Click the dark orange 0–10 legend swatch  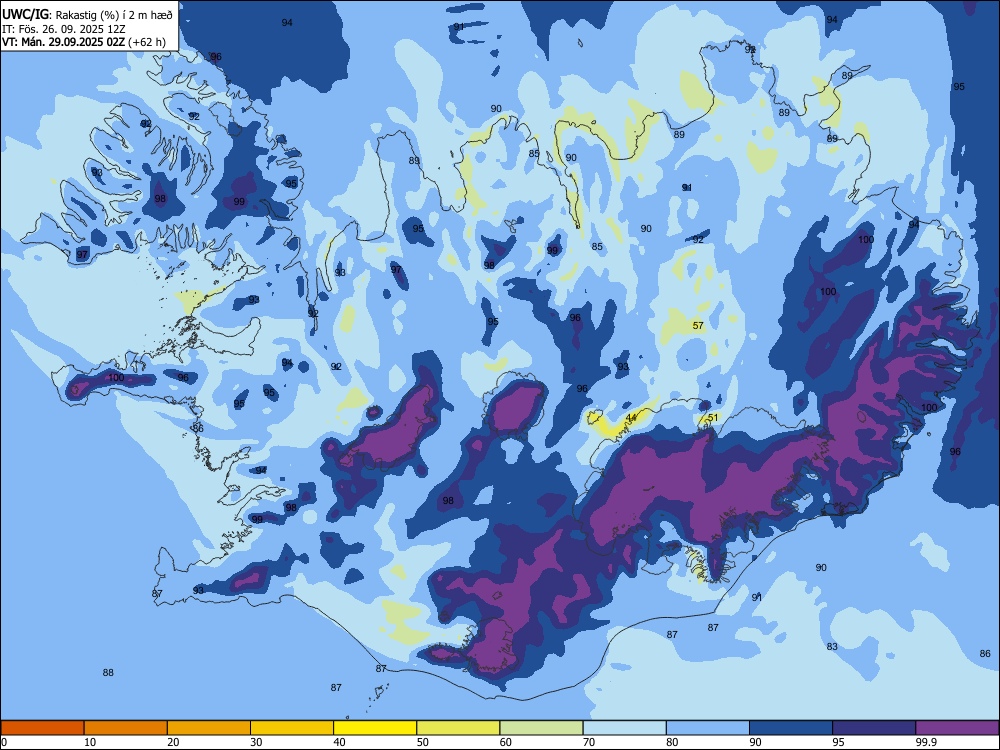[42, 728]
